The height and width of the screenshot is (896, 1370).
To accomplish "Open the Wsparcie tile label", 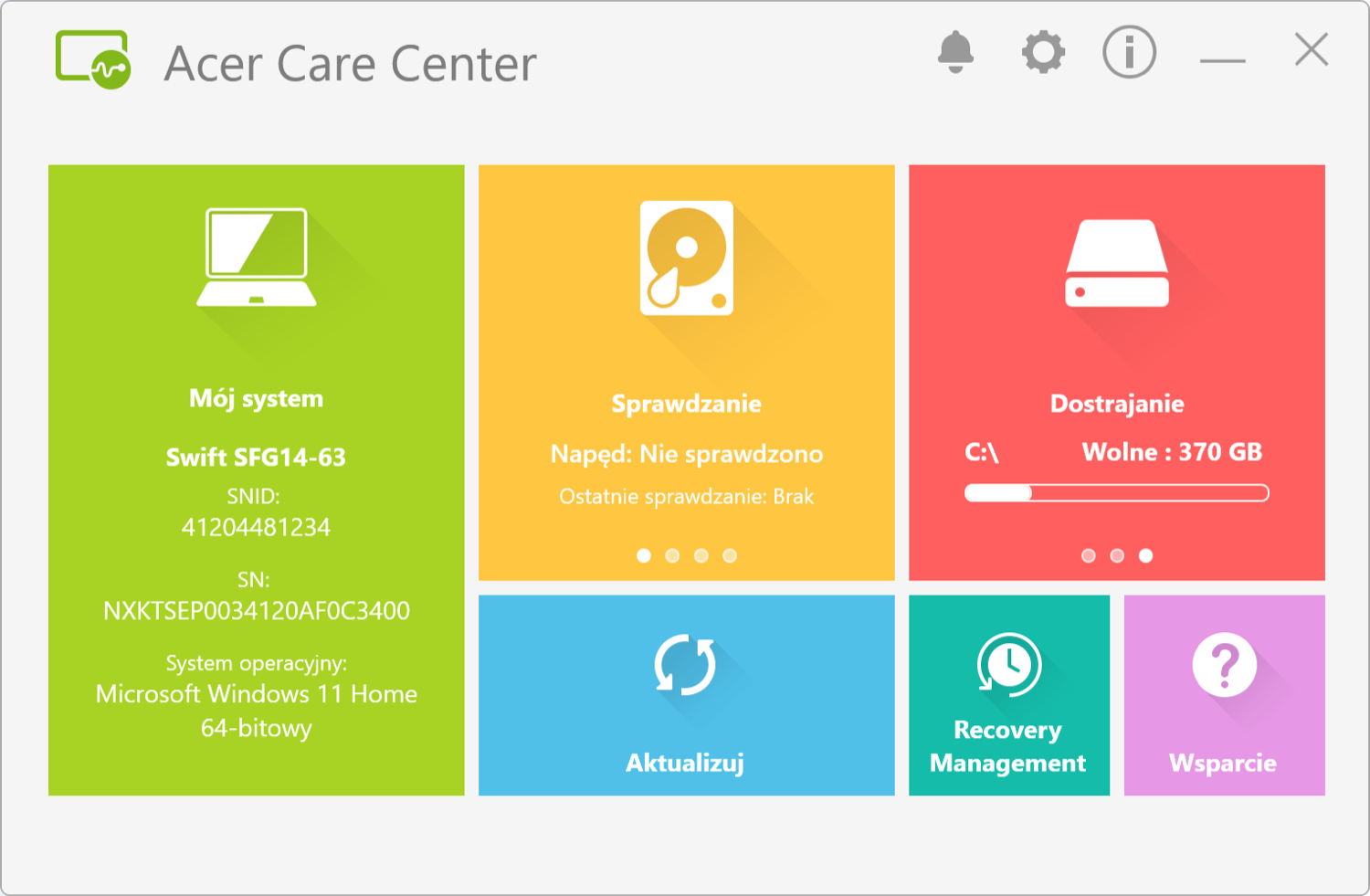I will (x=1223, y=763).
